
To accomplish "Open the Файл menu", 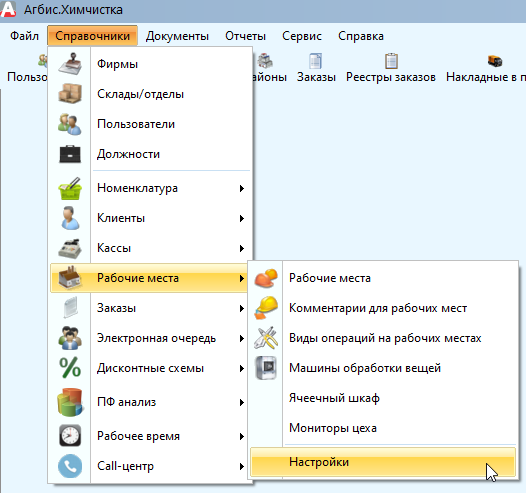I will [x=24, y=36].
